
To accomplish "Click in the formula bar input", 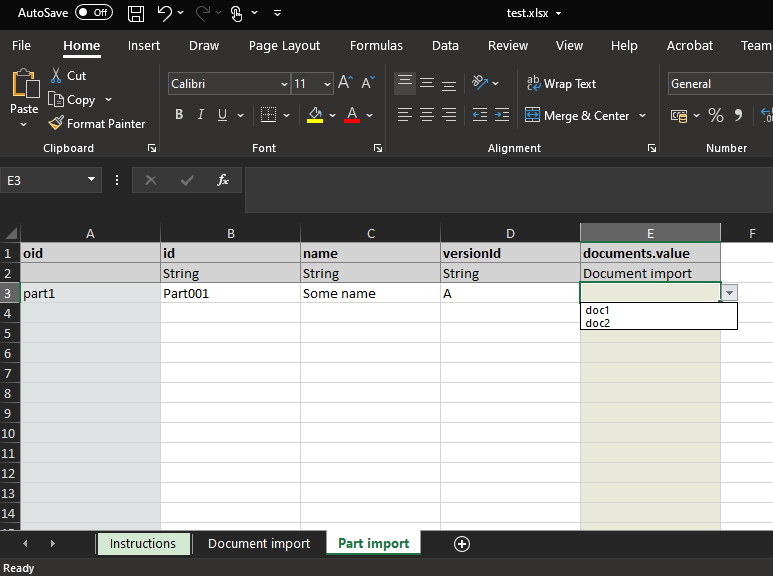I will 509,190.
